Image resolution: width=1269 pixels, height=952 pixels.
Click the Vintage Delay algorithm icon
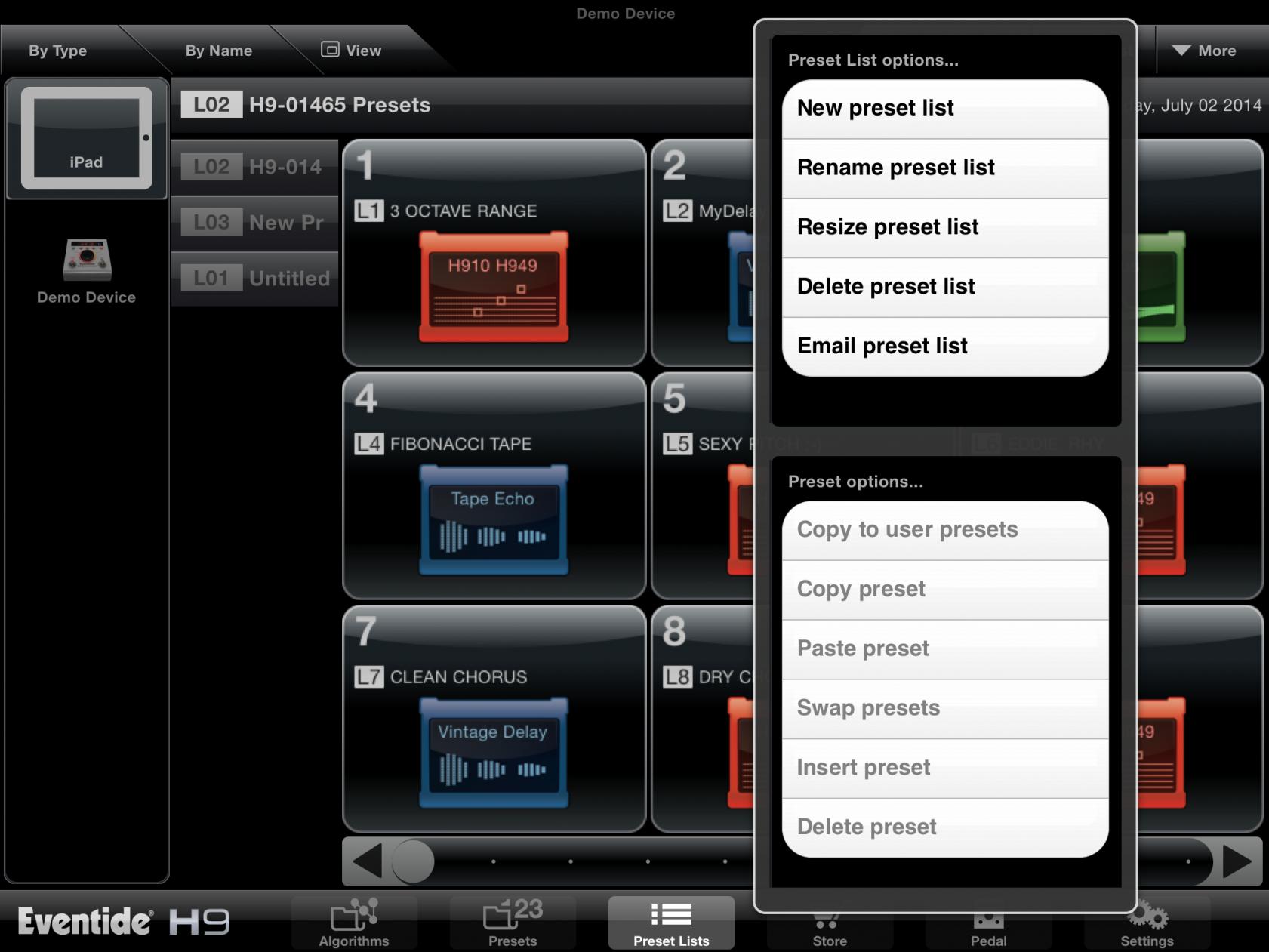493,753
